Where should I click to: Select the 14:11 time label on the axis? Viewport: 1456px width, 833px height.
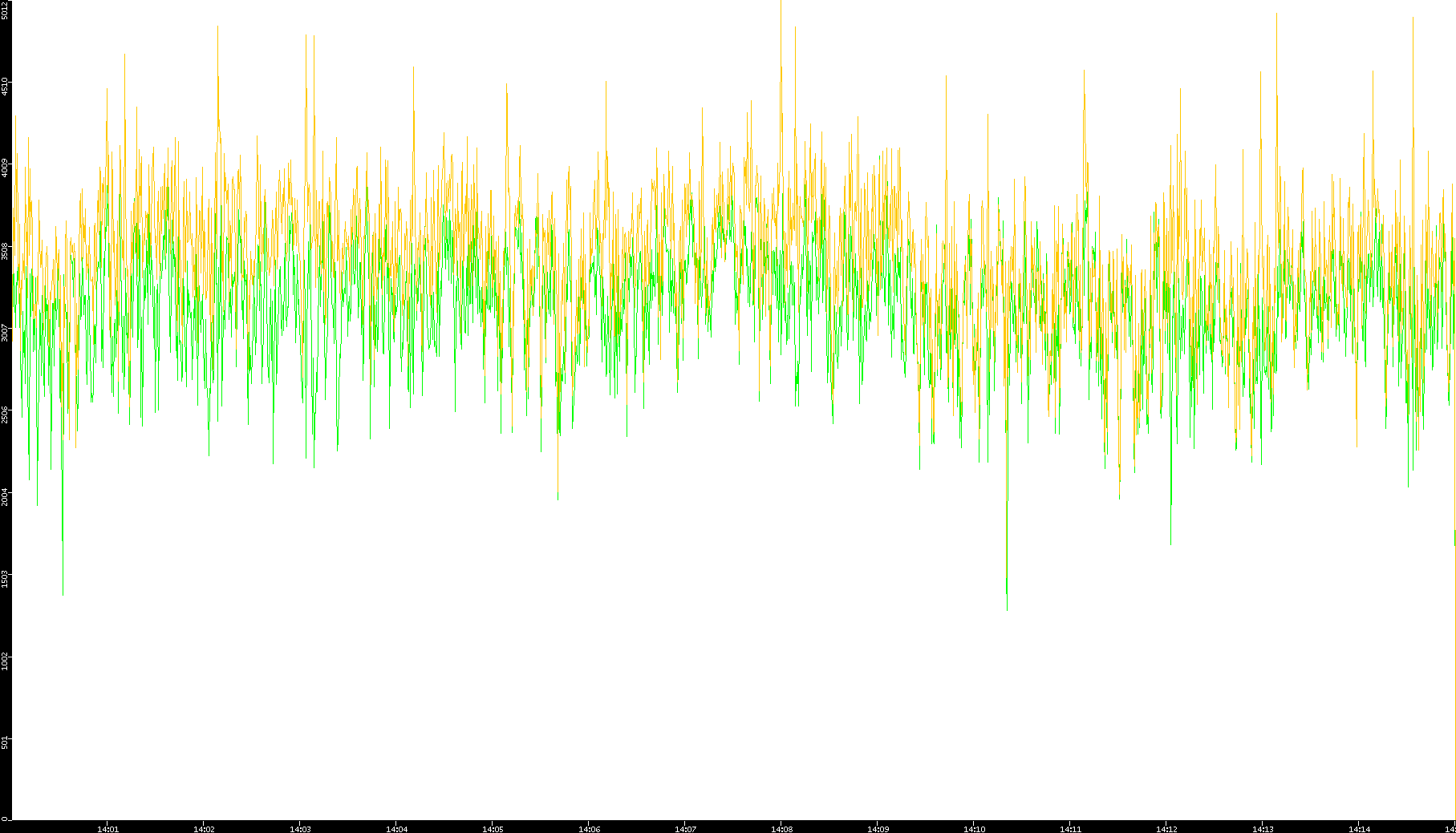(x=1070, y=829)
